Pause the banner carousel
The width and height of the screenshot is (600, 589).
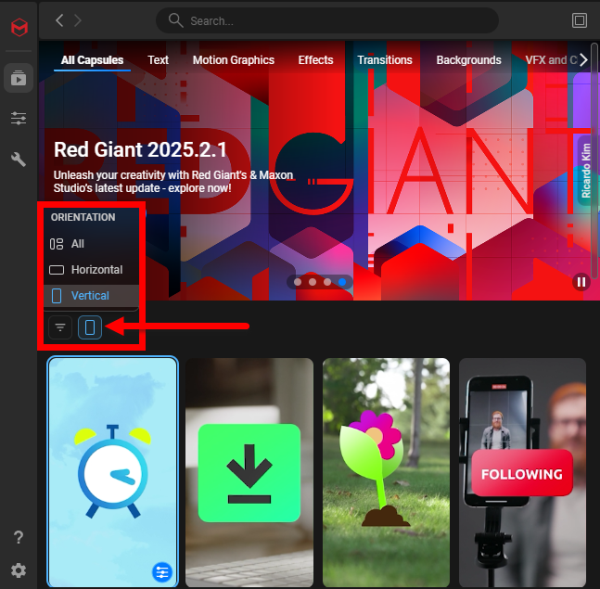pyautogui.click(x=581, y=282)
